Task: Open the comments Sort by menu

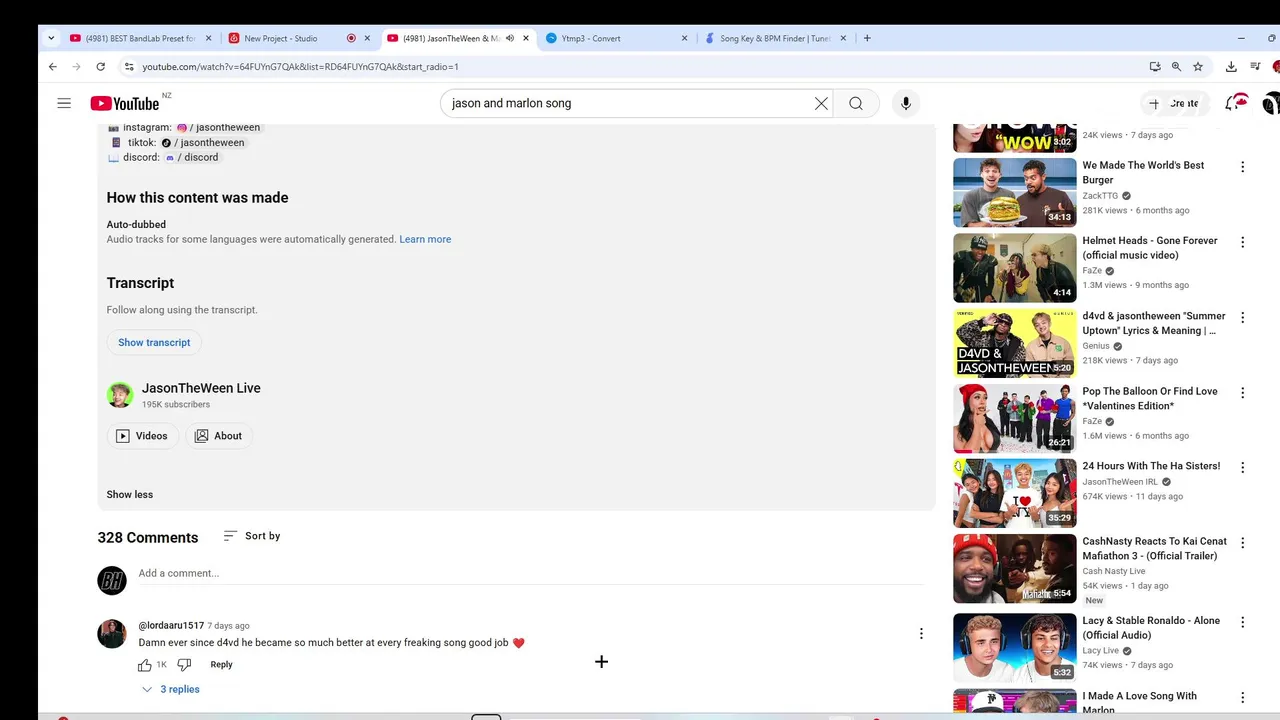Action: point(252,536)
